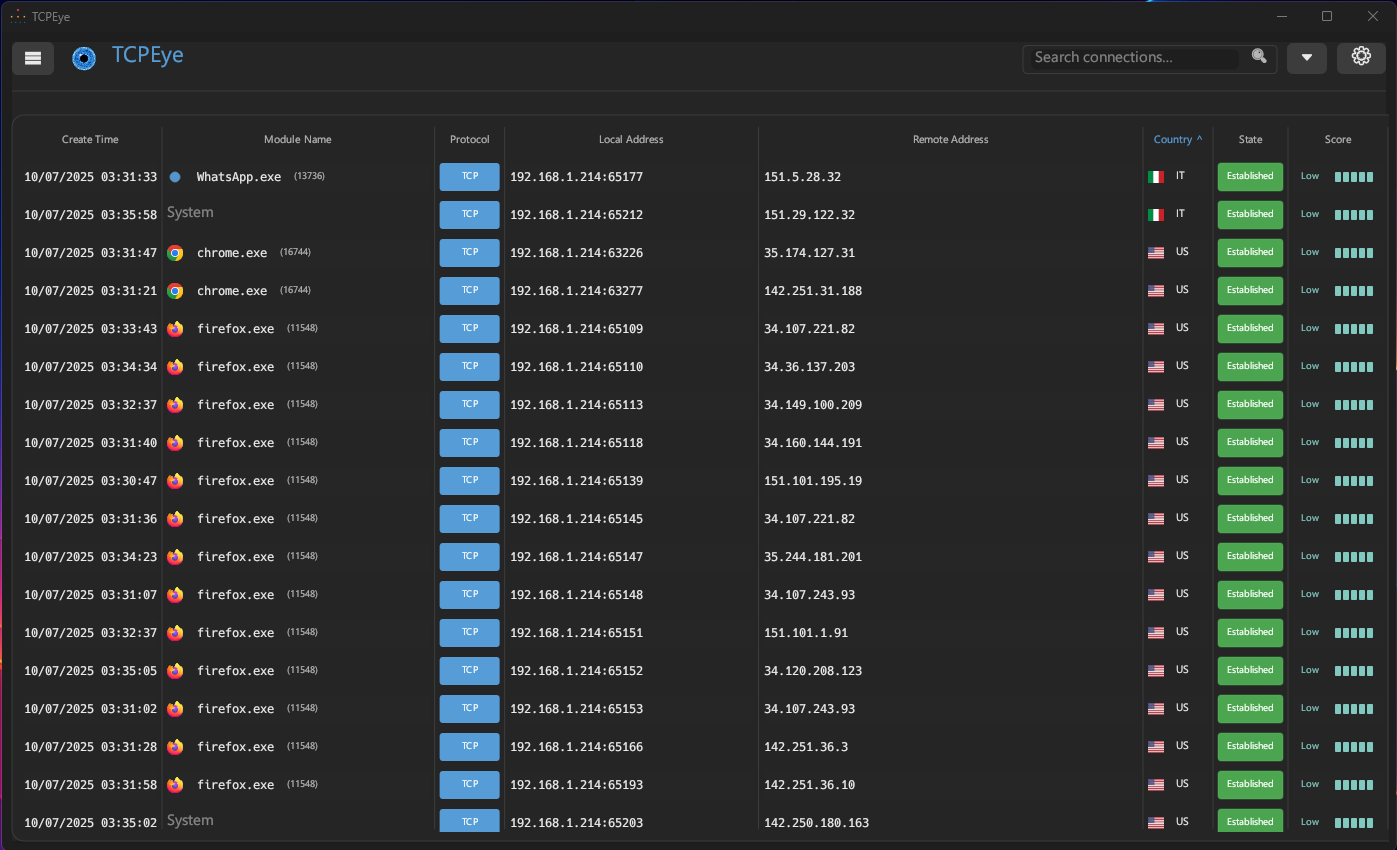This screenshot has height=850, width=1397.
Task: Select create time 10/07/2025 03:31:33
Action: (x=91, y=177)
